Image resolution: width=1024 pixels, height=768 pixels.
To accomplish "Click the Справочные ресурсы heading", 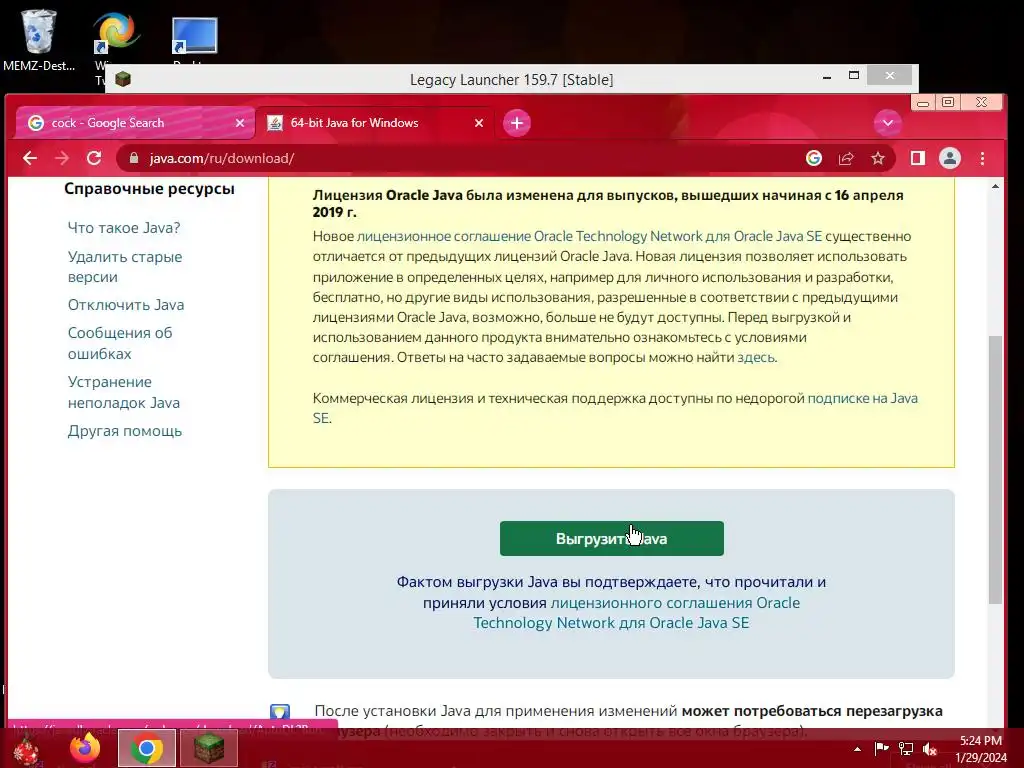I will (149, 189).
